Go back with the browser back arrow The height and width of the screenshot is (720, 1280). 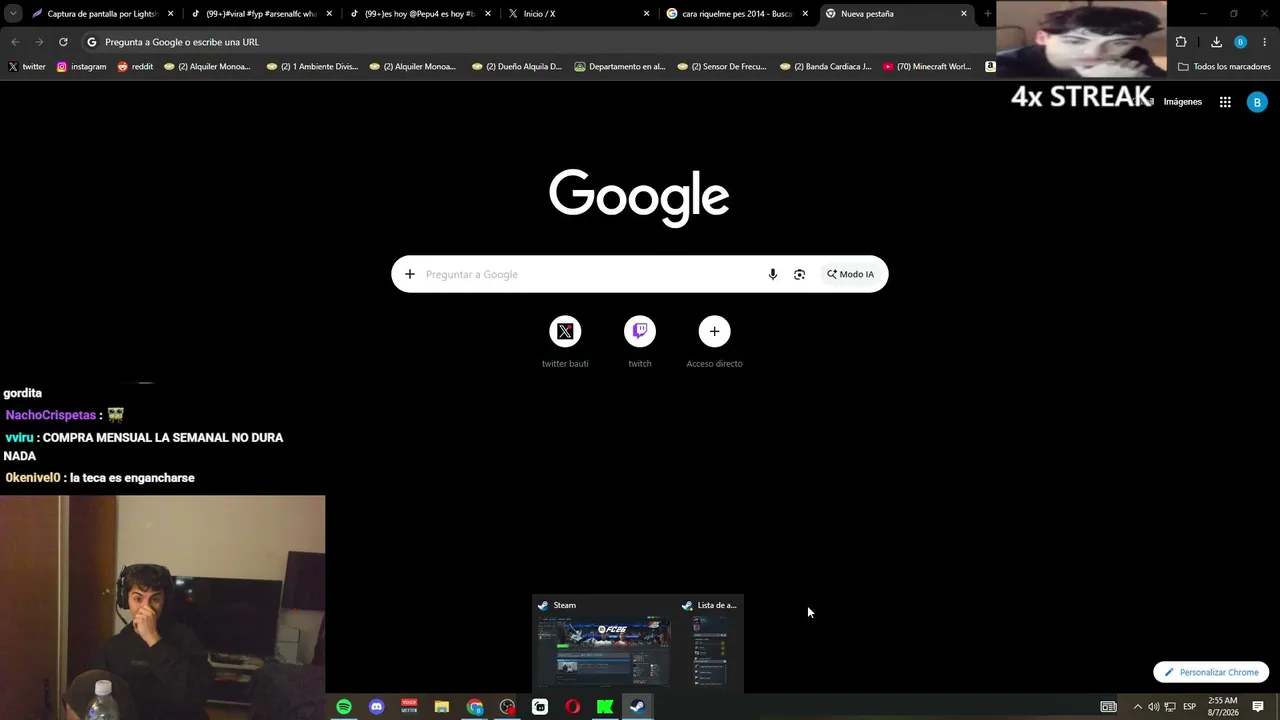point(15,42)
